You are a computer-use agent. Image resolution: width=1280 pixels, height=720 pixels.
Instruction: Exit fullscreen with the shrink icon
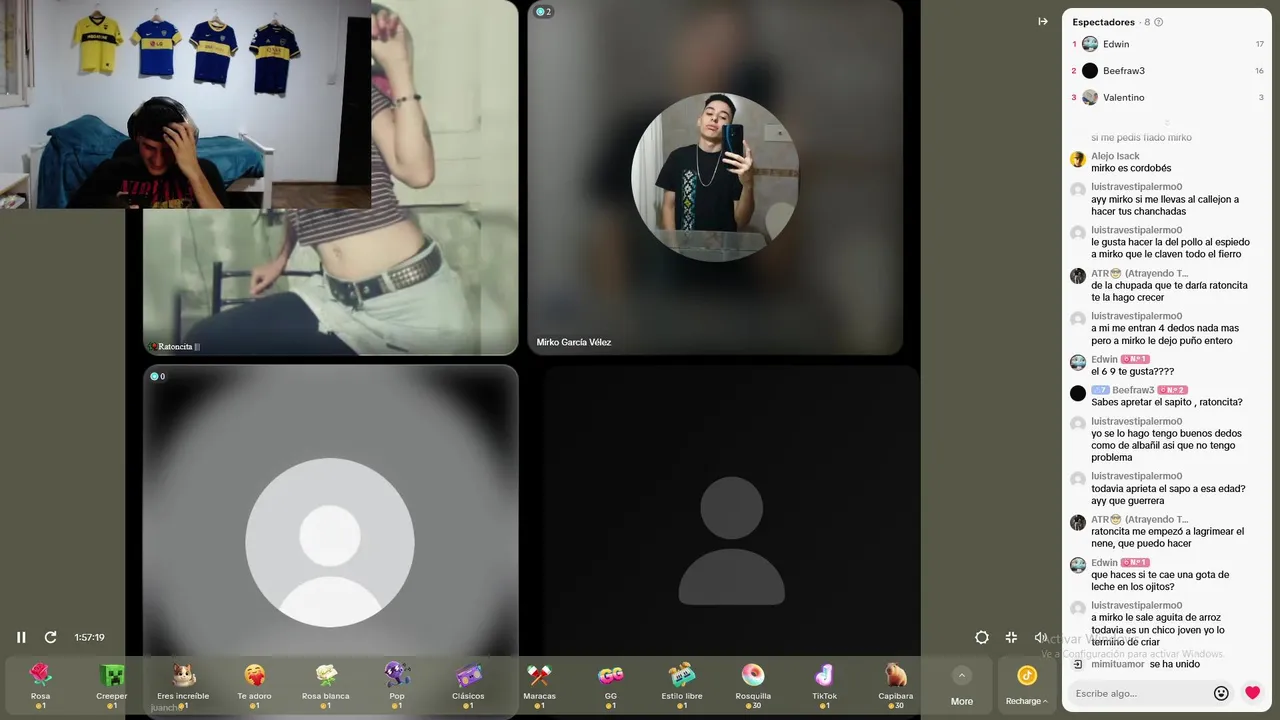1011,637
